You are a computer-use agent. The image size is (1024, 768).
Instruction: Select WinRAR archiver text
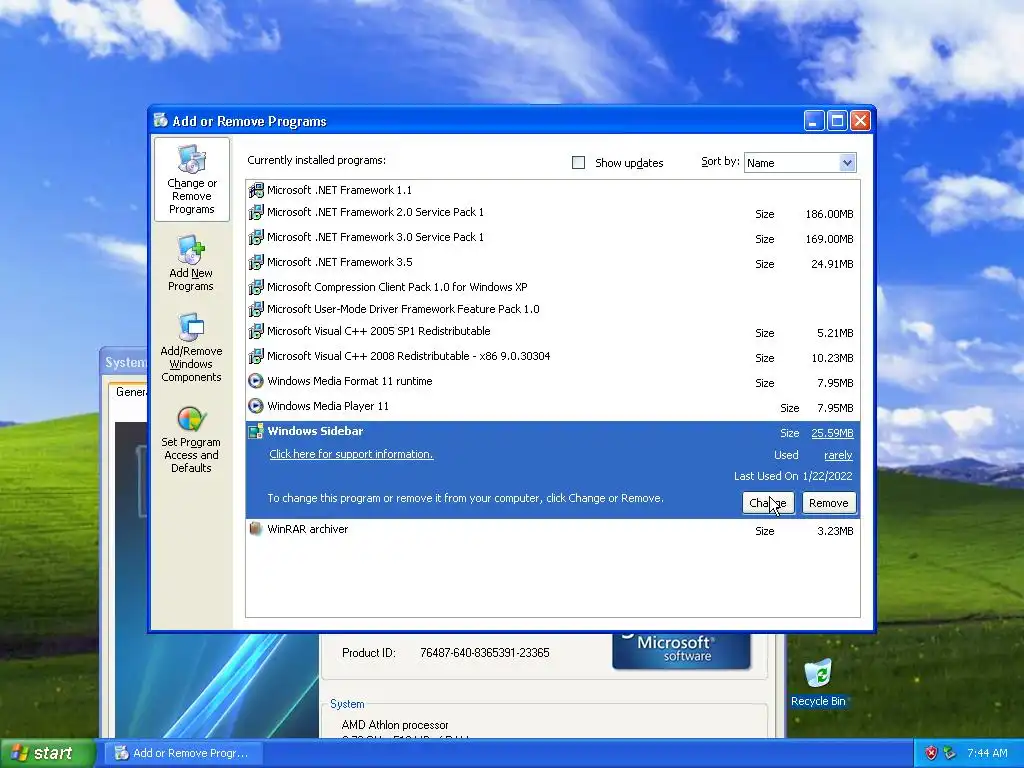pos(308,529)
